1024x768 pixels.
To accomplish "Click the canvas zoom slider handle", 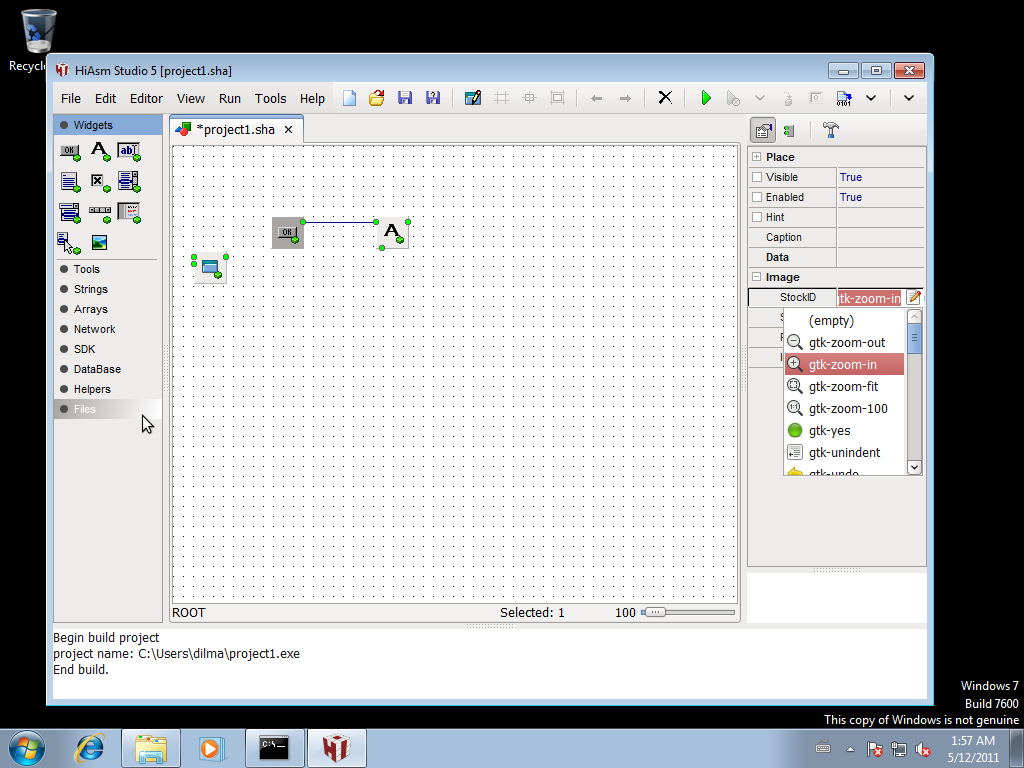I will 654,612.
